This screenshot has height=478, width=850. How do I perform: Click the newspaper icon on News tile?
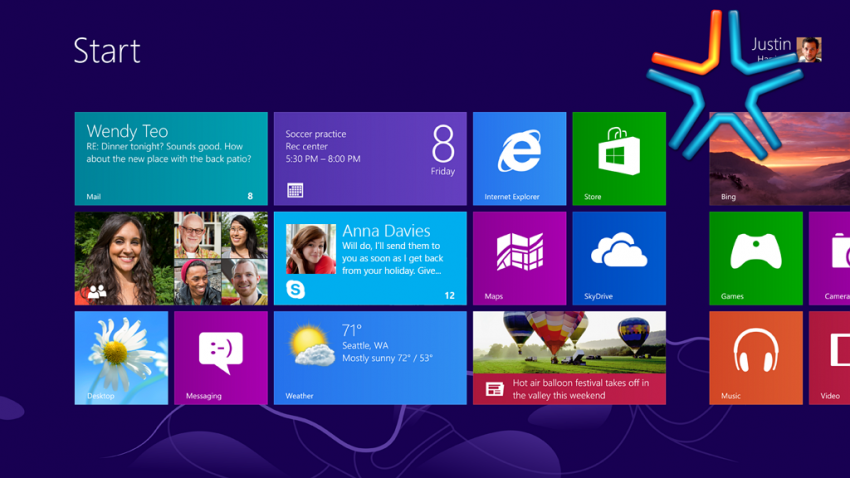click(494, 389)
